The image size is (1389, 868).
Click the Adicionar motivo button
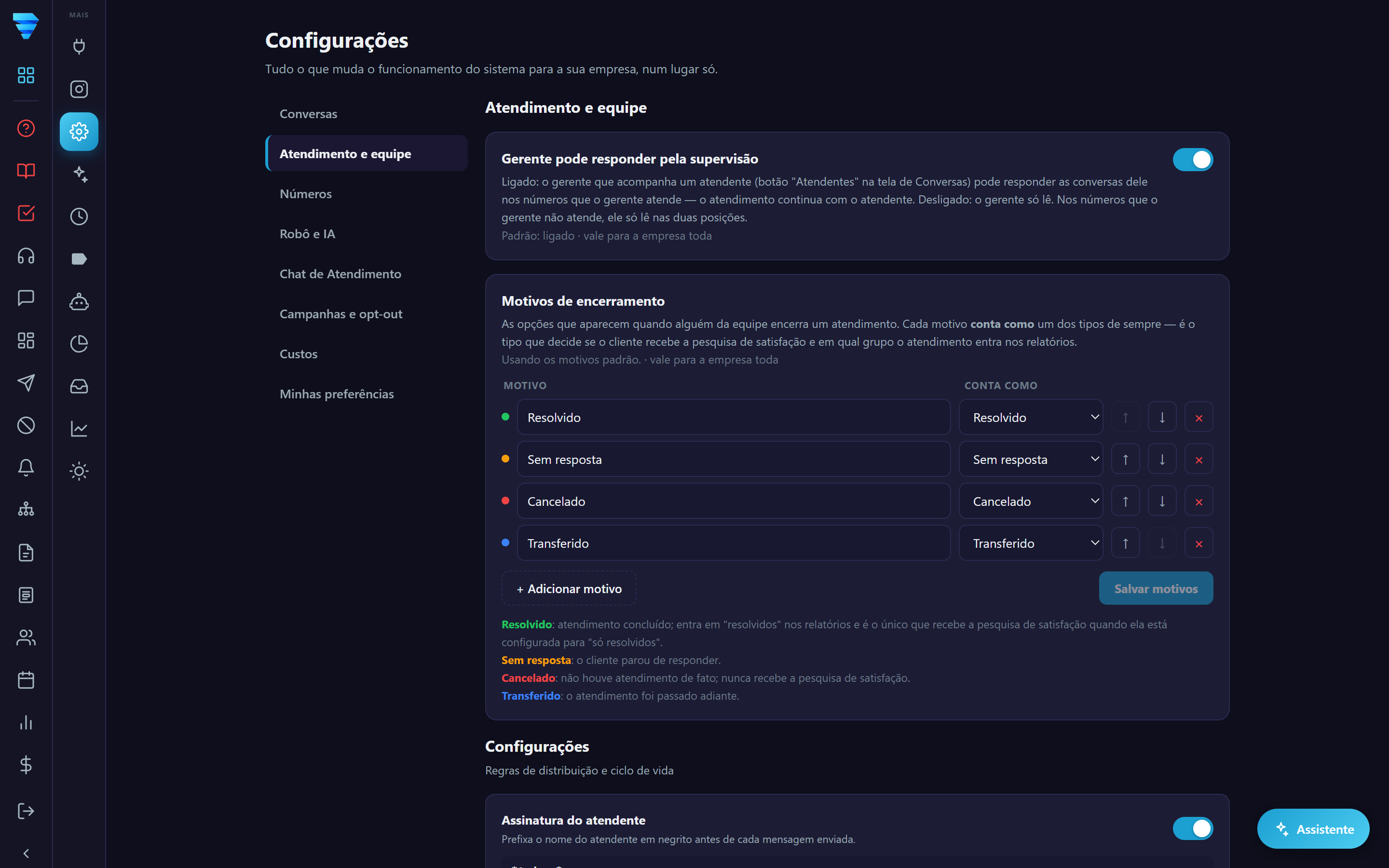pos(569,588)
